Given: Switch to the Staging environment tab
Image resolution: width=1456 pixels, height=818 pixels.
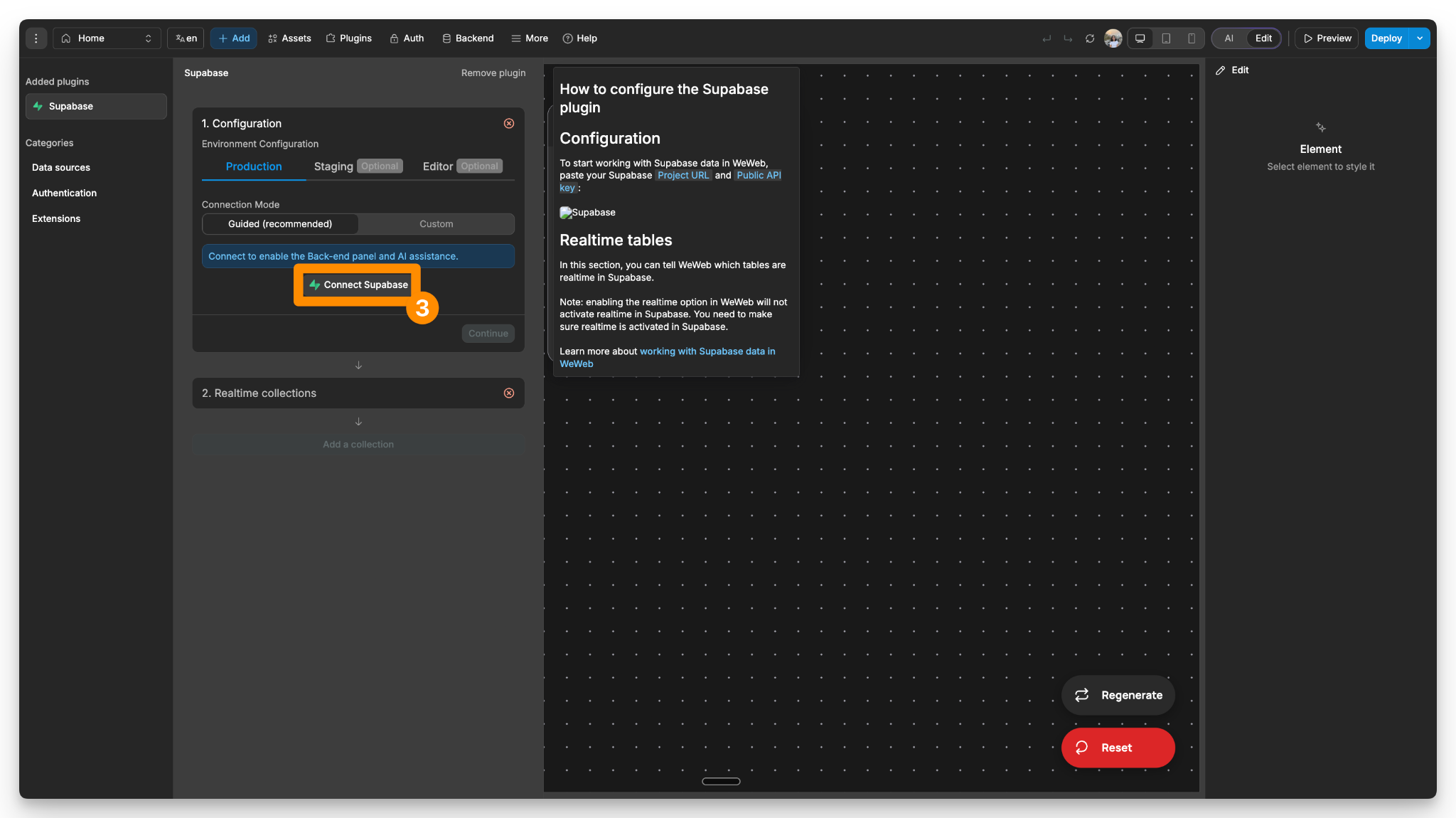Looking at the screenshot, I should point(333,166).
